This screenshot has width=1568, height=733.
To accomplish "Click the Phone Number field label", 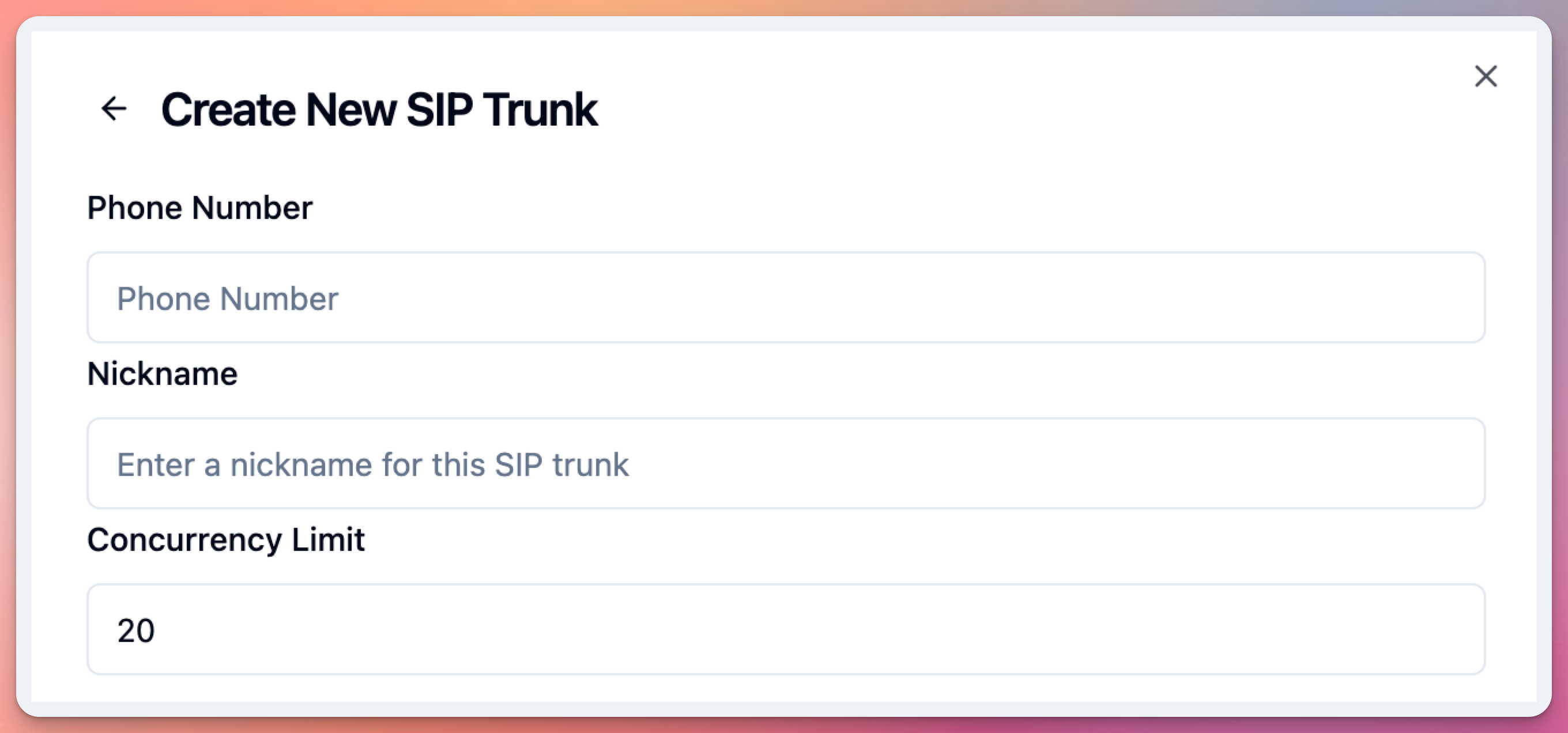I will [199, 207].
